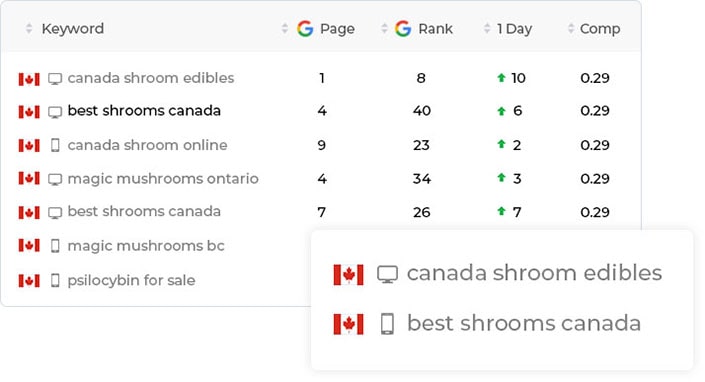Image resolution: width=705 pixels, height=382 pixels.
Task: Click green up arrow next to 10
Action: (501, 78)
